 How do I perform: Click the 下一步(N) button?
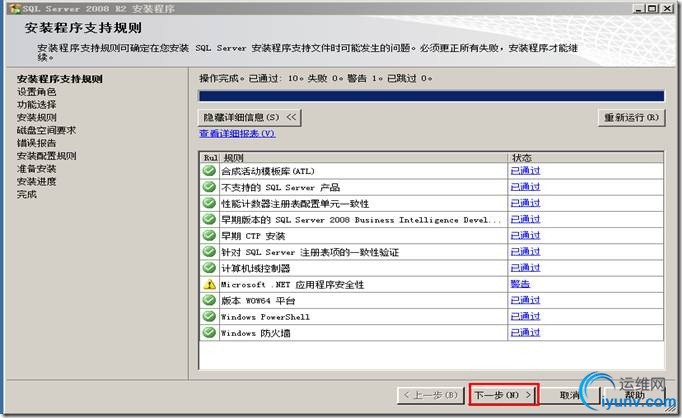coord(504,395)
